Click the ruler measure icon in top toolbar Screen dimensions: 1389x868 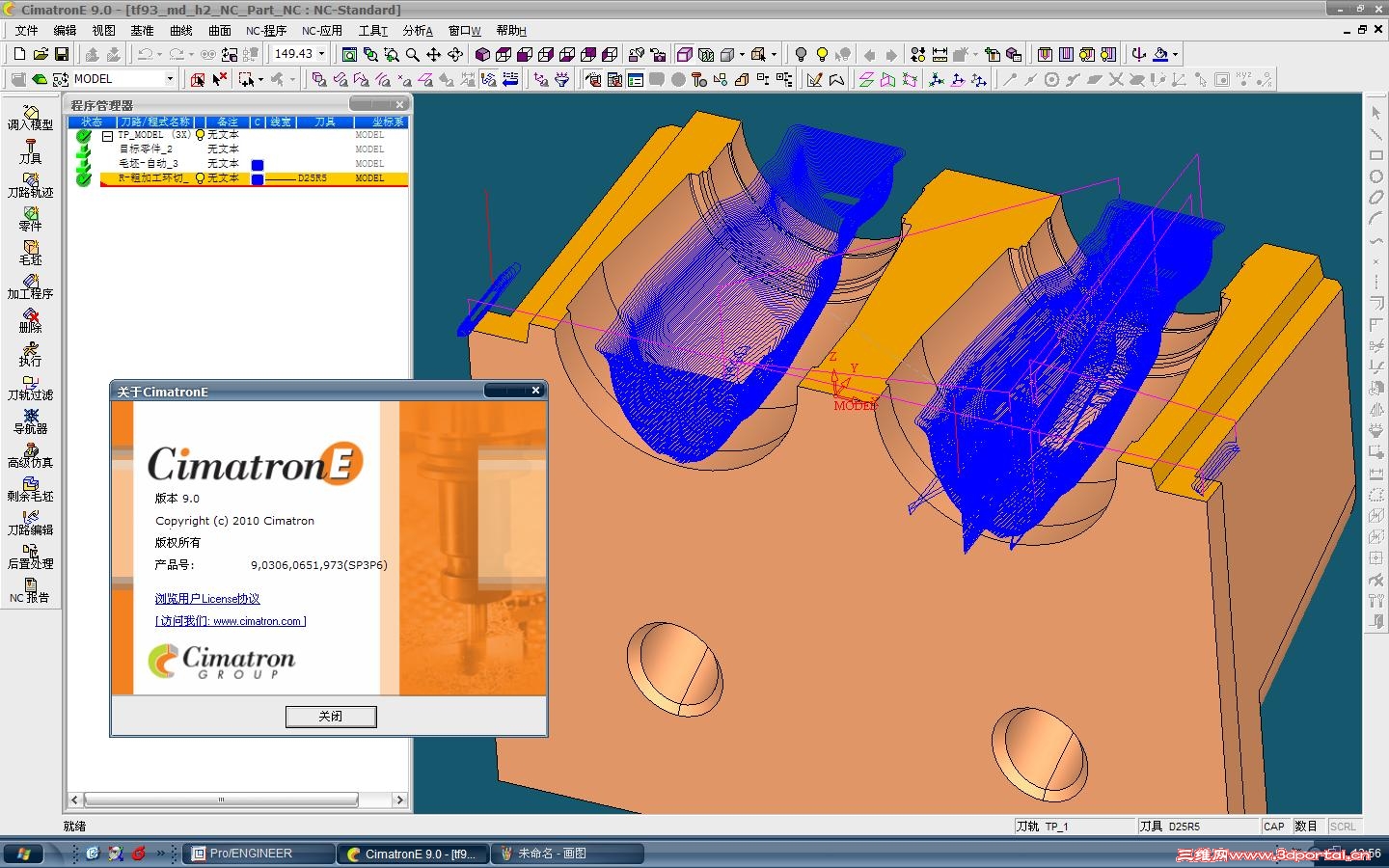tap(940, 54)
